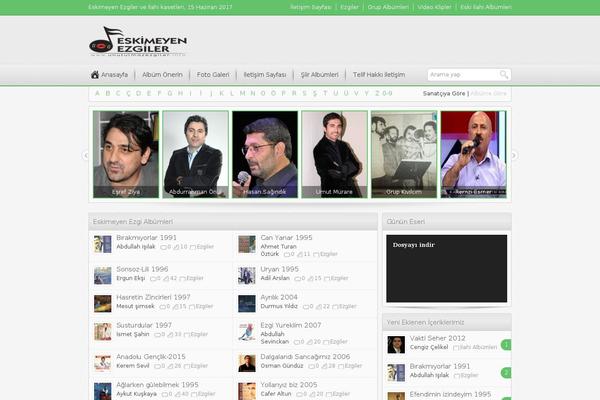Viewport: 600px width, 400px height.
Task: Open Ayrılık 2004 album cover thumbnail
Action: point(247,304)
